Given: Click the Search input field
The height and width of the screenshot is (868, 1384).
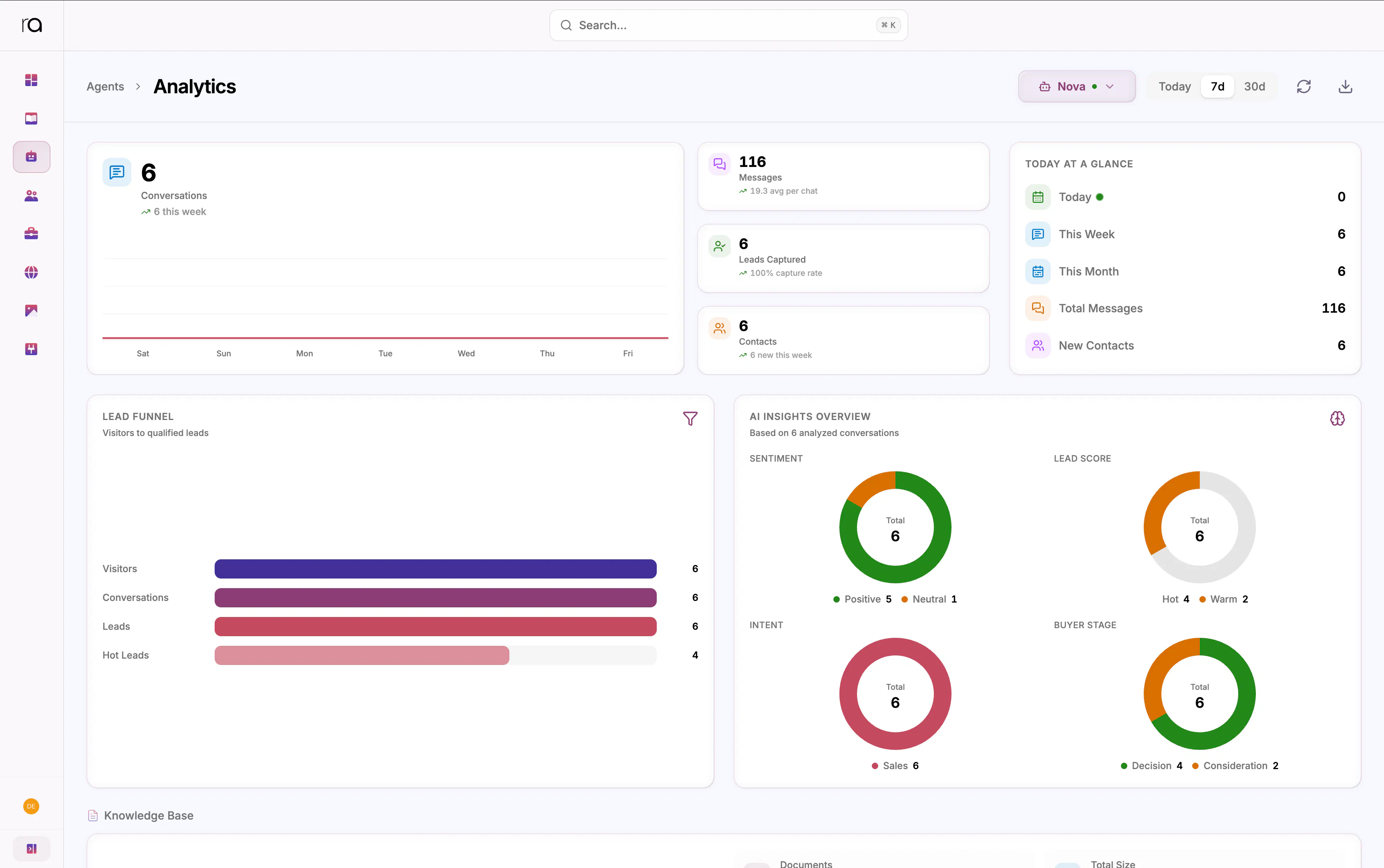Looking at the screenshot, I should point(728,25).
